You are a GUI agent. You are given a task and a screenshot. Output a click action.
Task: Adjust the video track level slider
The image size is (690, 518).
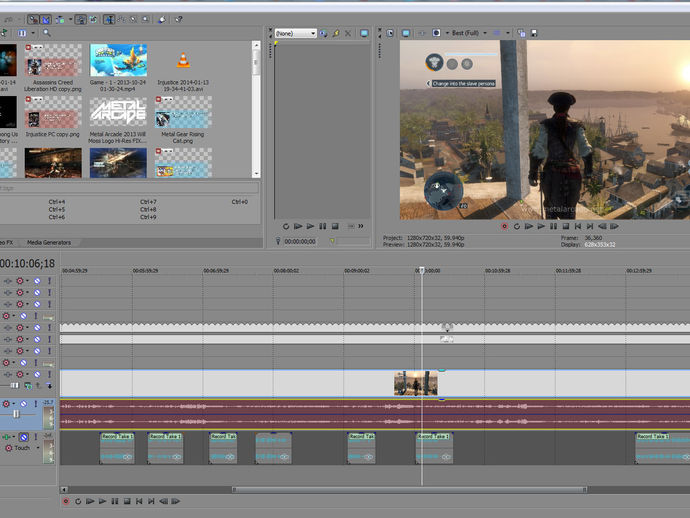pos(15,386)
